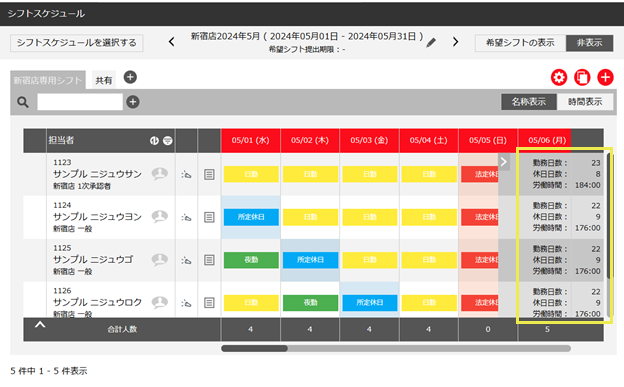The width and height of the screenshot is (624, 387).
Task: Select the 05/03 (金) column header
Action: 369,141
